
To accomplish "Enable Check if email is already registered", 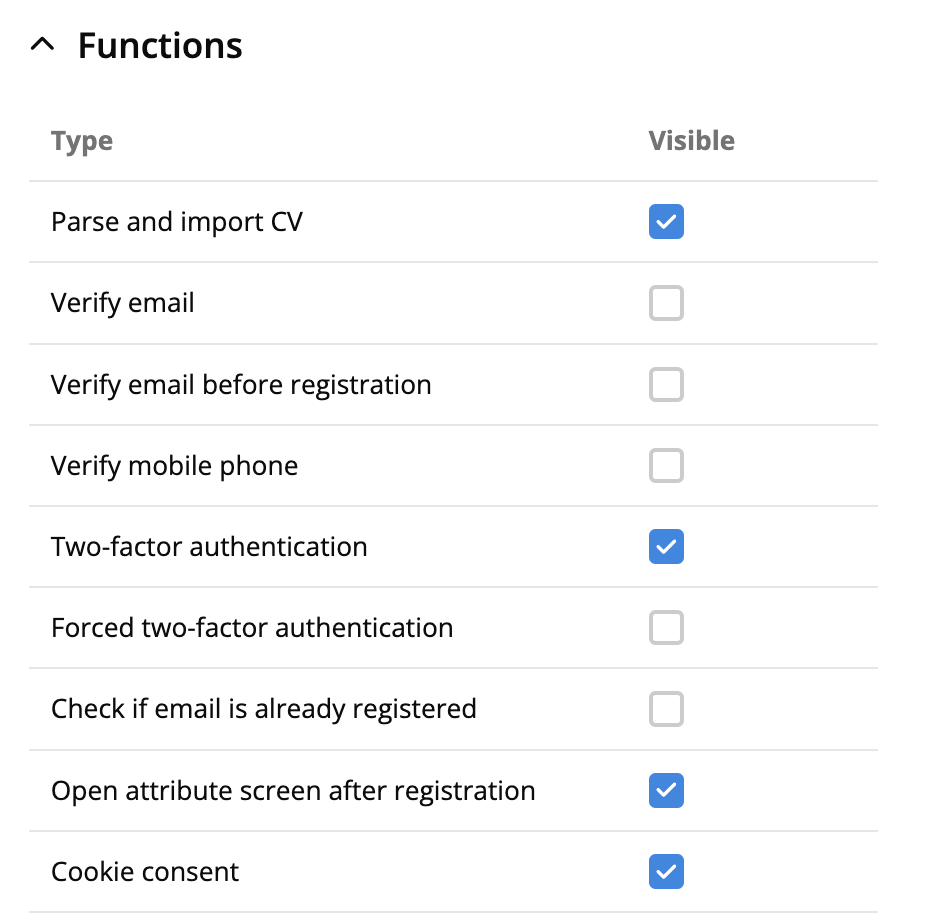I will (x=666, y=709).
